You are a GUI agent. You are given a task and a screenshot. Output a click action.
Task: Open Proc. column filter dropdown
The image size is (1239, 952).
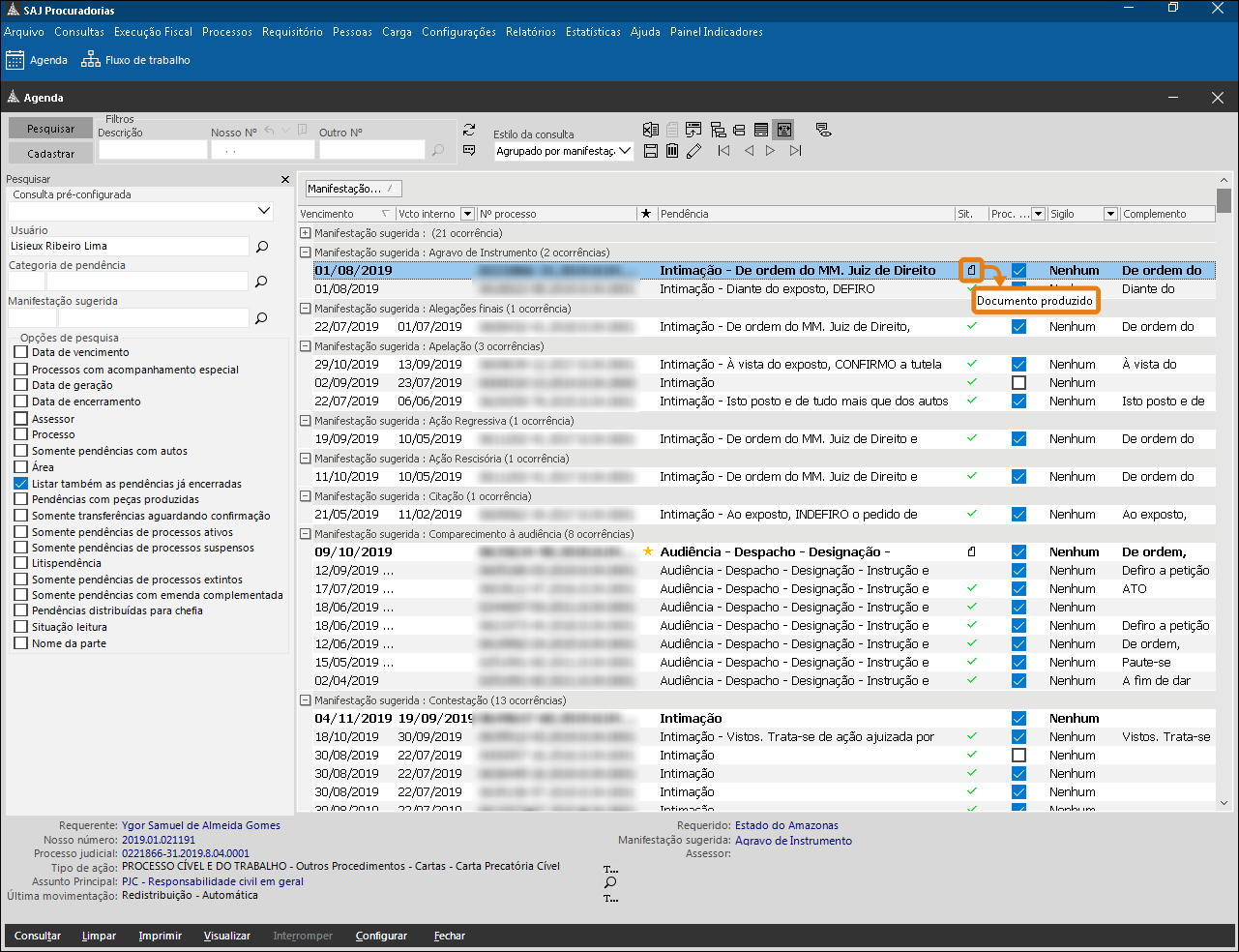(x=1039, y=214)
